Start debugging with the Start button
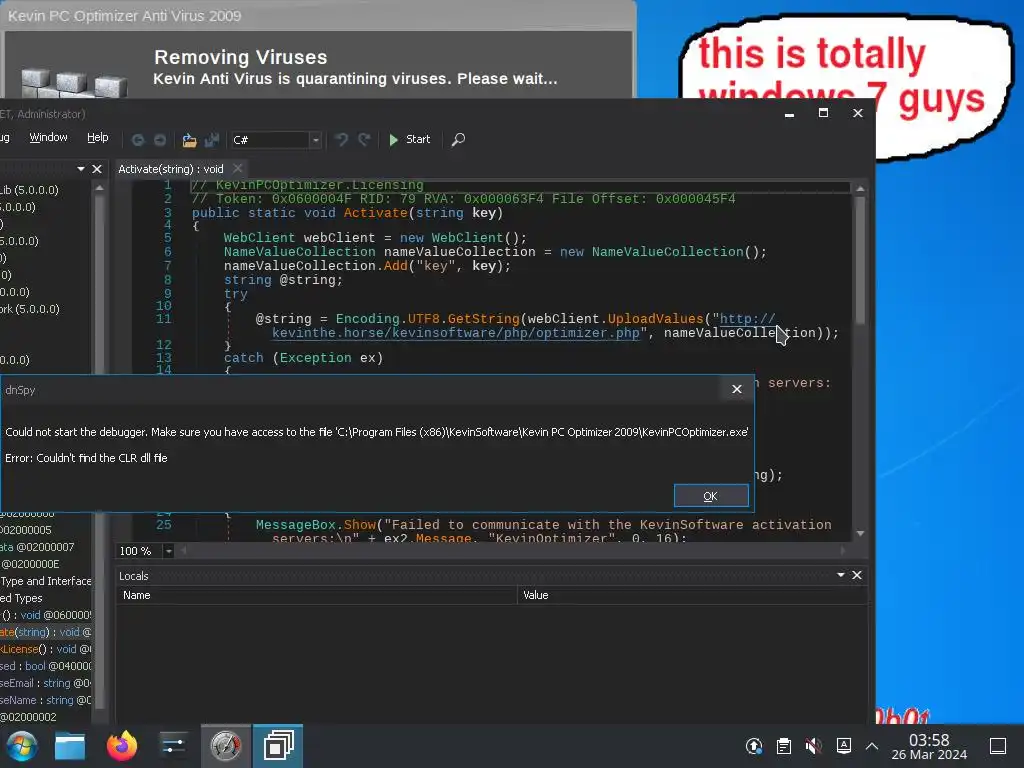 point(409,139)
